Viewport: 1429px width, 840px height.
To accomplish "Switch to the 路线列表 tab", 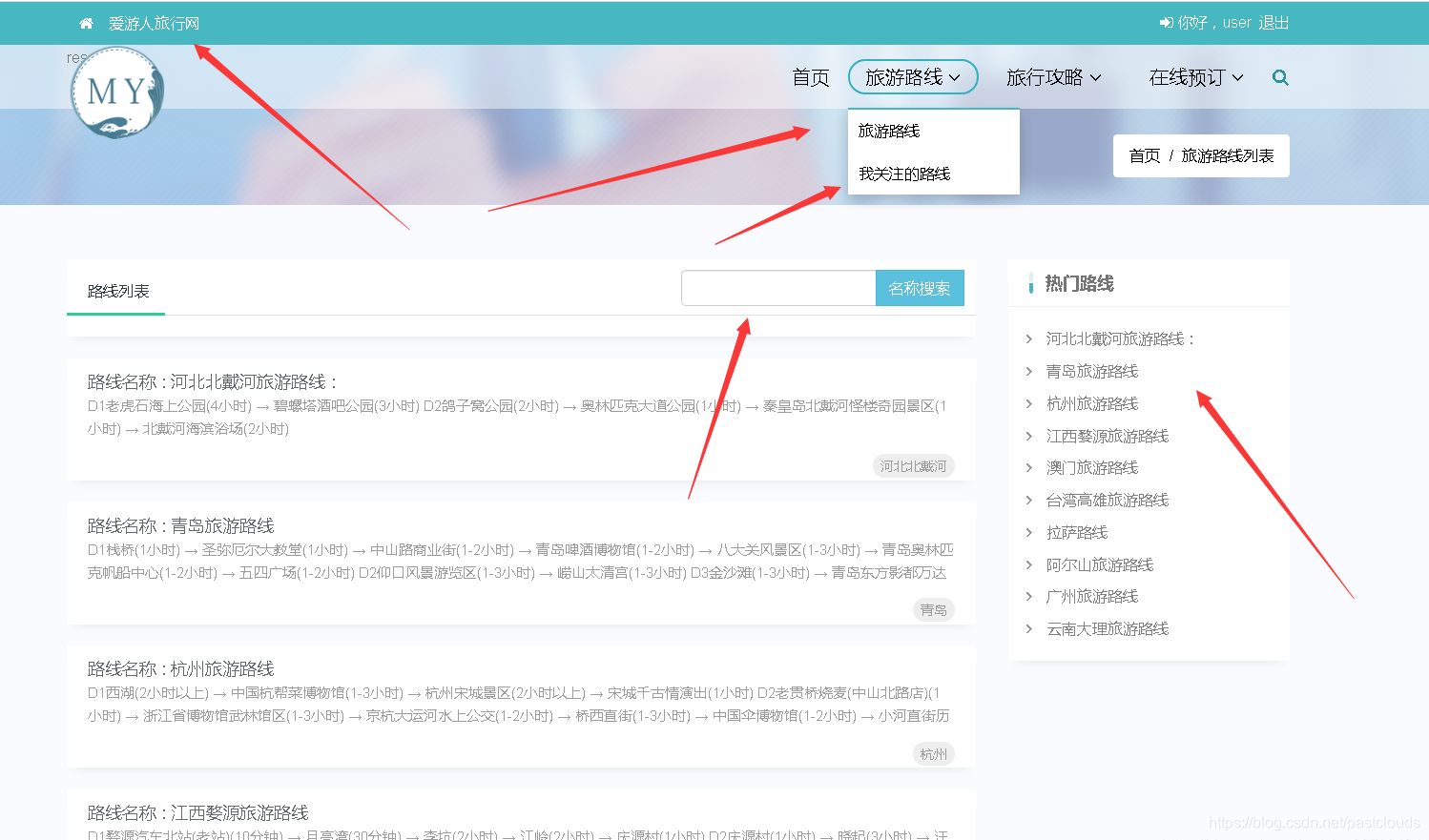I will point(117,291).
